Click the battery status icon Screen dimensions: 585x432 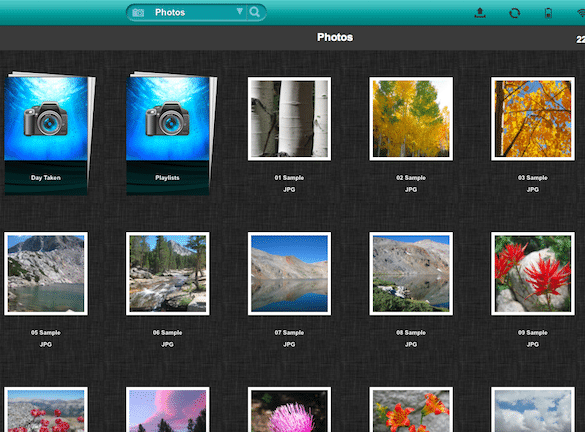click(548, 13)
